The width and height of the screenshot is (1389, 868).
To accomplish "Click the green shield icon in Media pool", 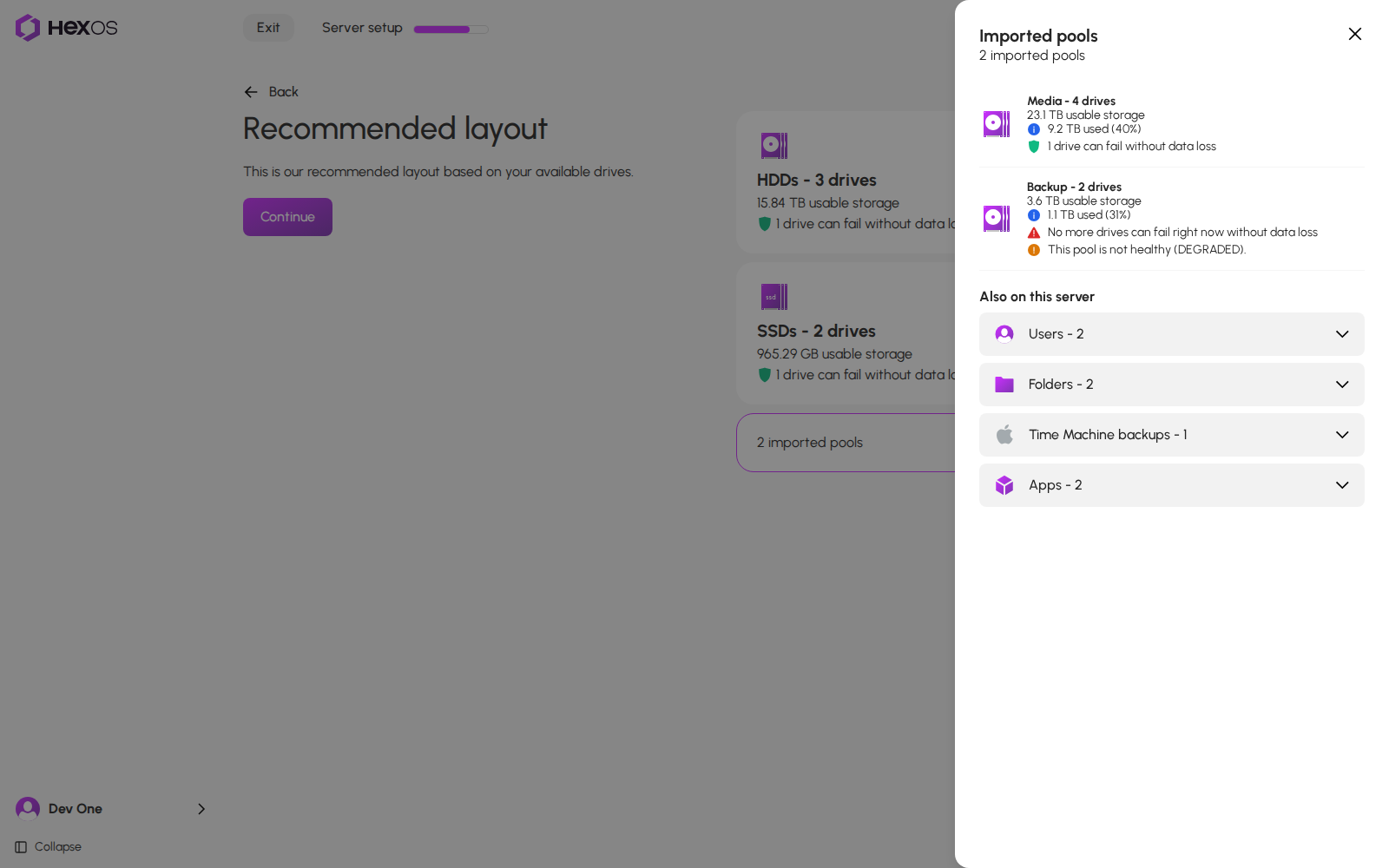I will [x=1034, y=147].
